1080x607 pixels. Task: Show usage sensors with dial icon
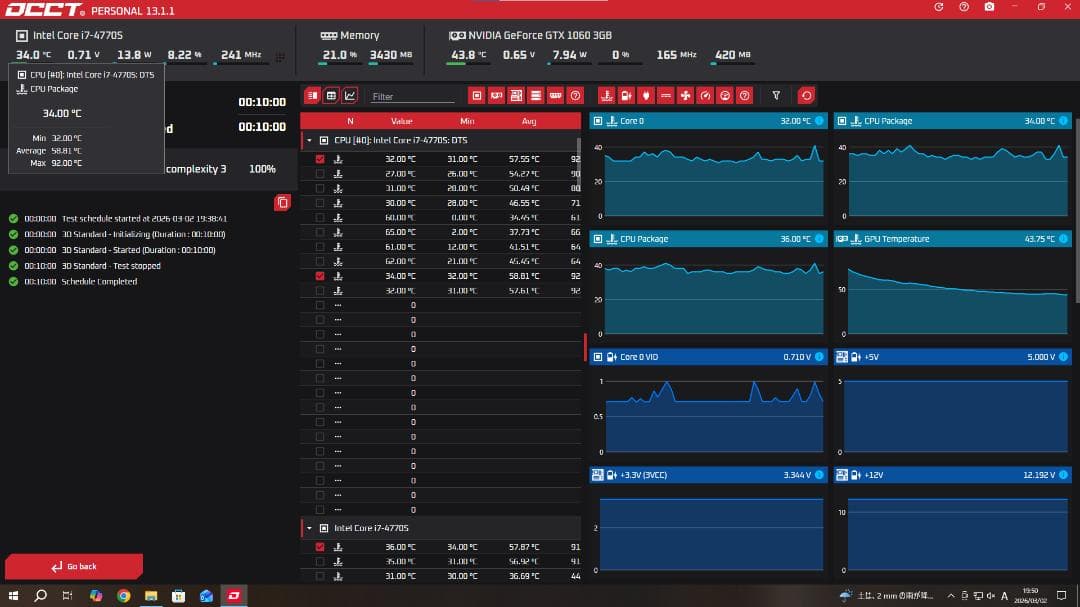click(725, 96)
